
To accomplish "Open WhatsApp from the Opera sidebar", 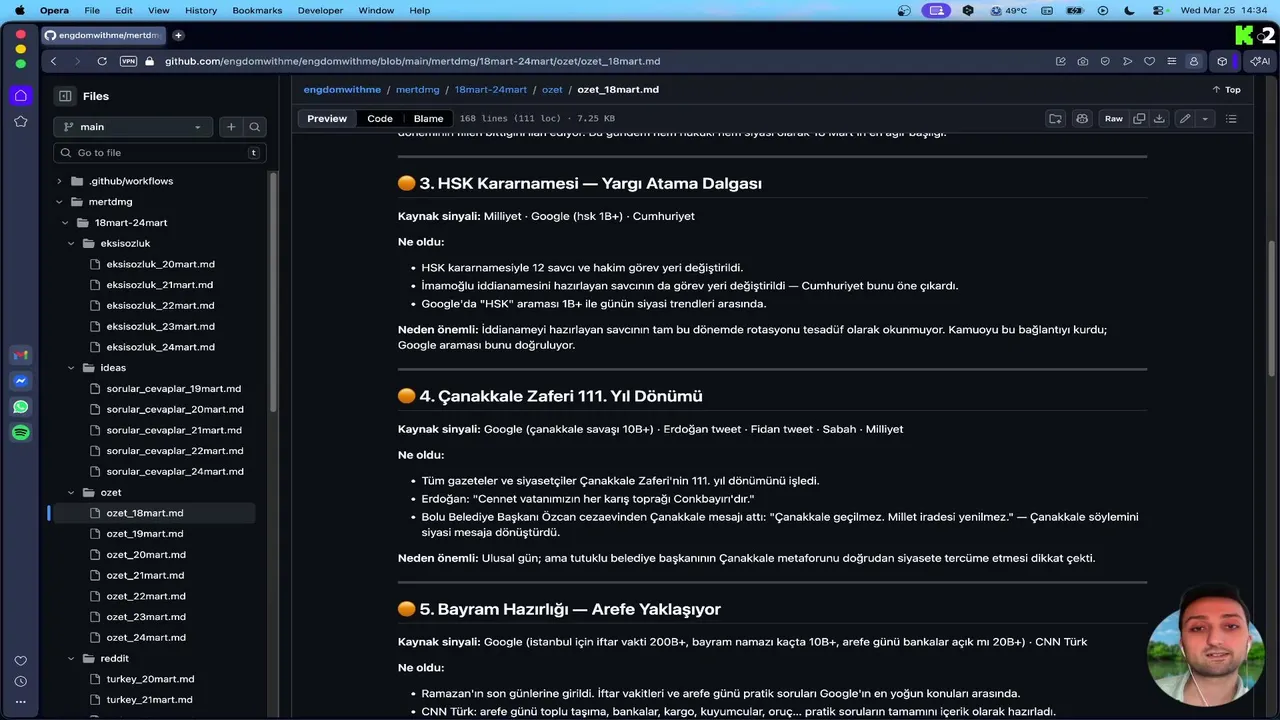I will click(20, 407).
